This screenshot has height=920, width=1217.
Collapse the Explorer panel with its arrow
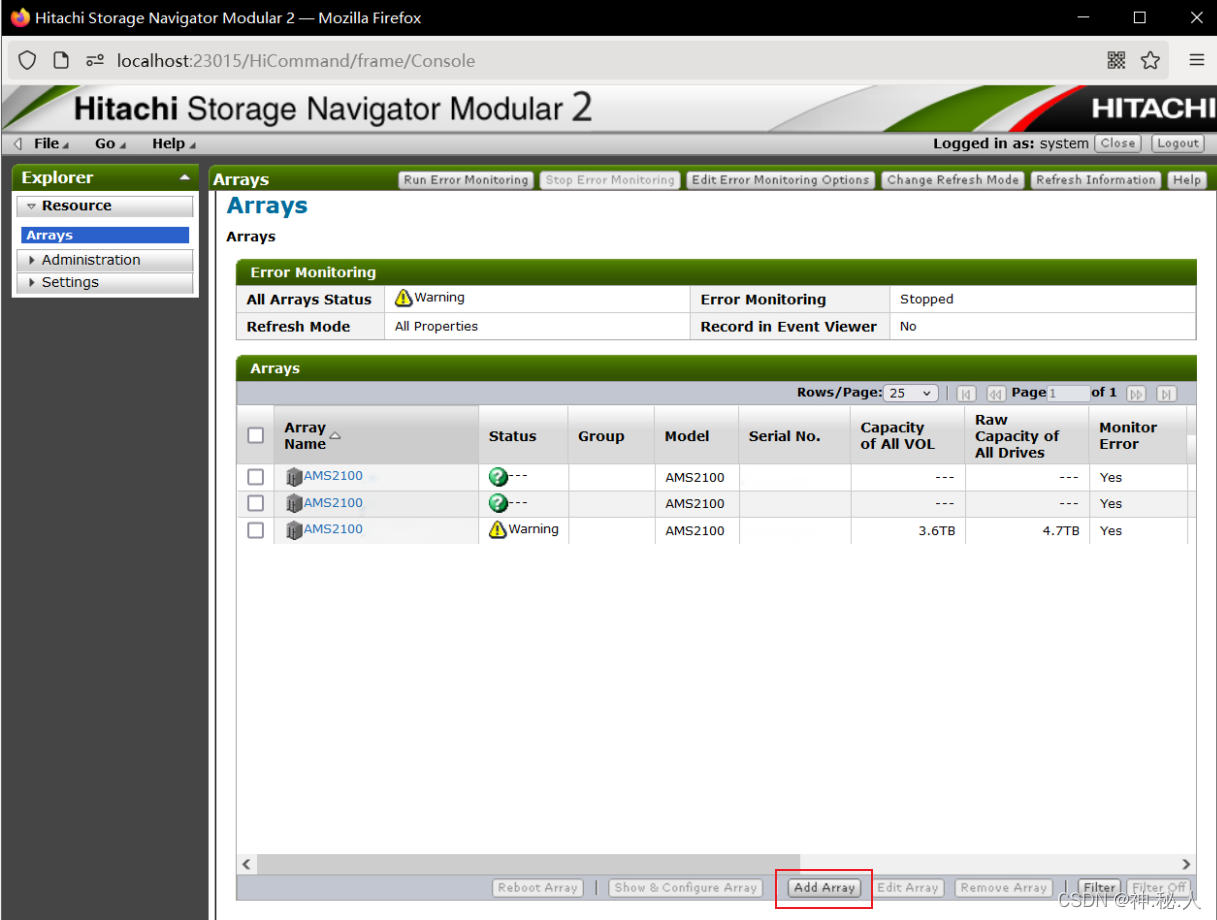click(x=184, y=178)
